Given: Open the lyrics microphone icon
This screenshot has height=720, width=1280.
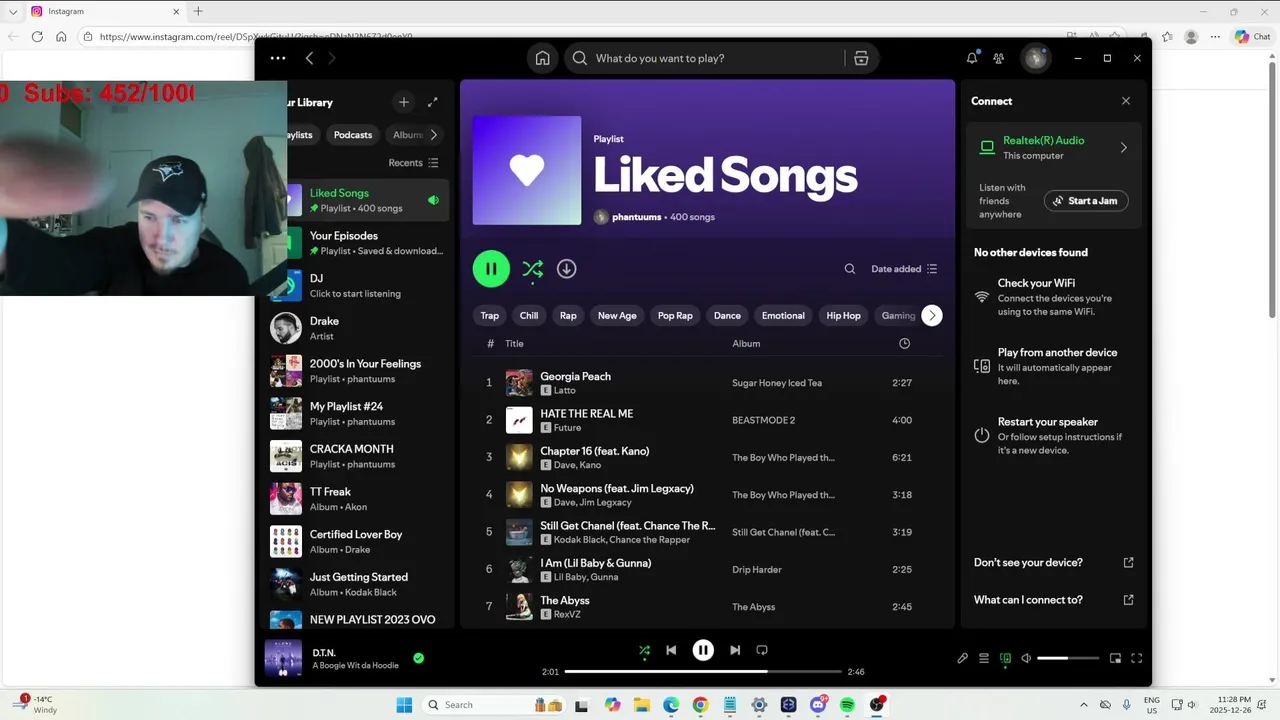Looking at the screenshot, I should pos(962,658).
